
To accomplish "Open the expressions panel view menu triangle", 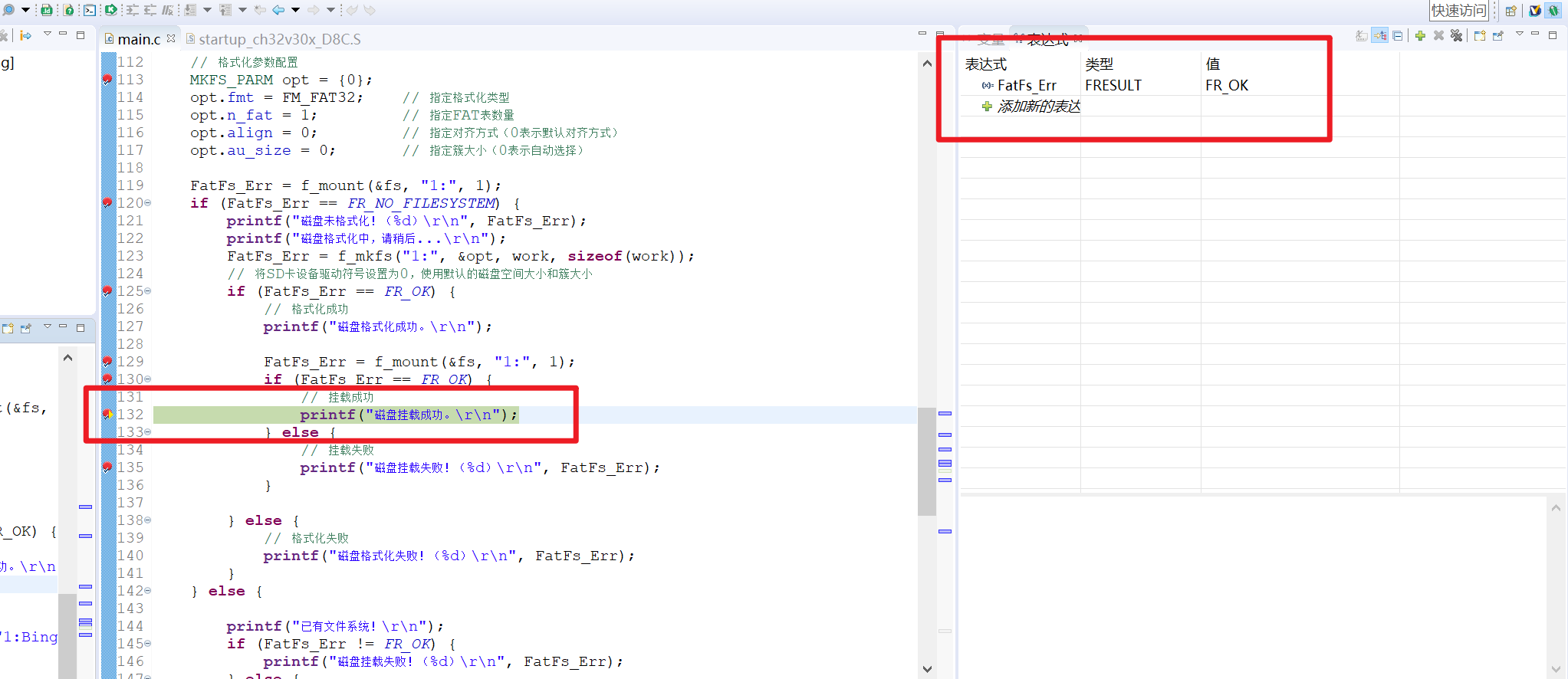I will click(1520, 34).
